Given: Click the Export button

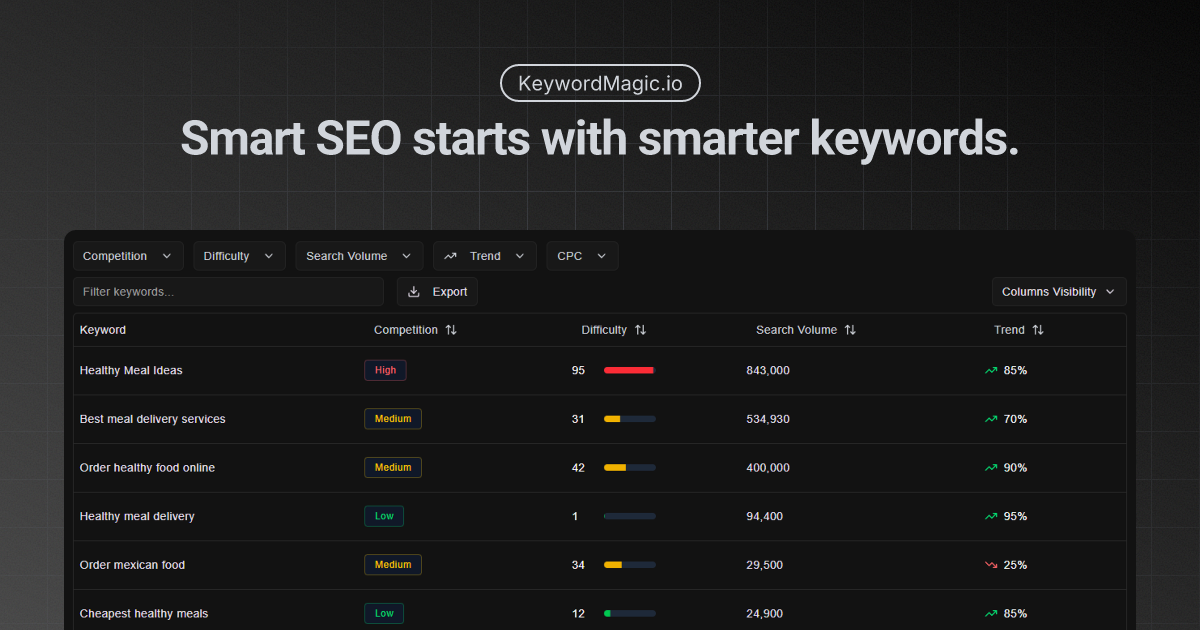Looking at the screenshot, I should coord(437,291).
